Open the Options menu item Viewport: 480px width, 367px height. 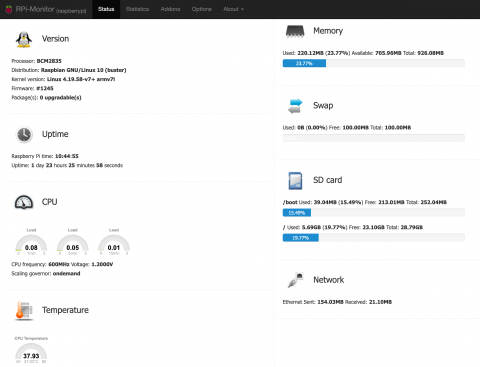coord(201,9)
